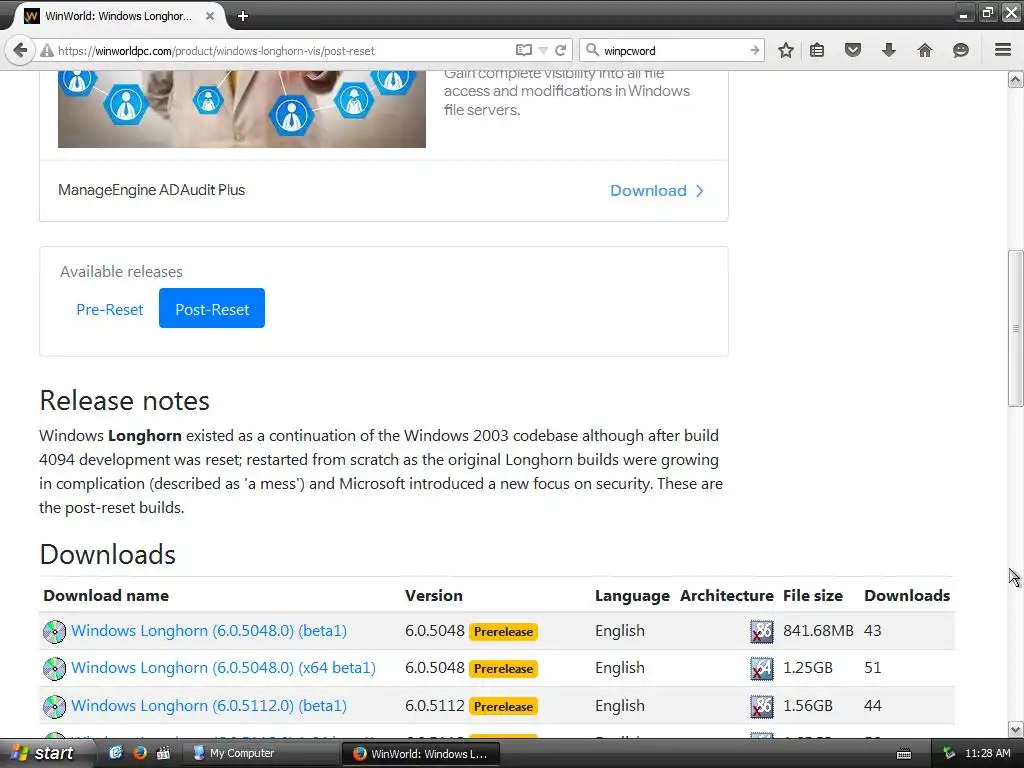Open reader view icon in address bar

[x=523, y=50]
